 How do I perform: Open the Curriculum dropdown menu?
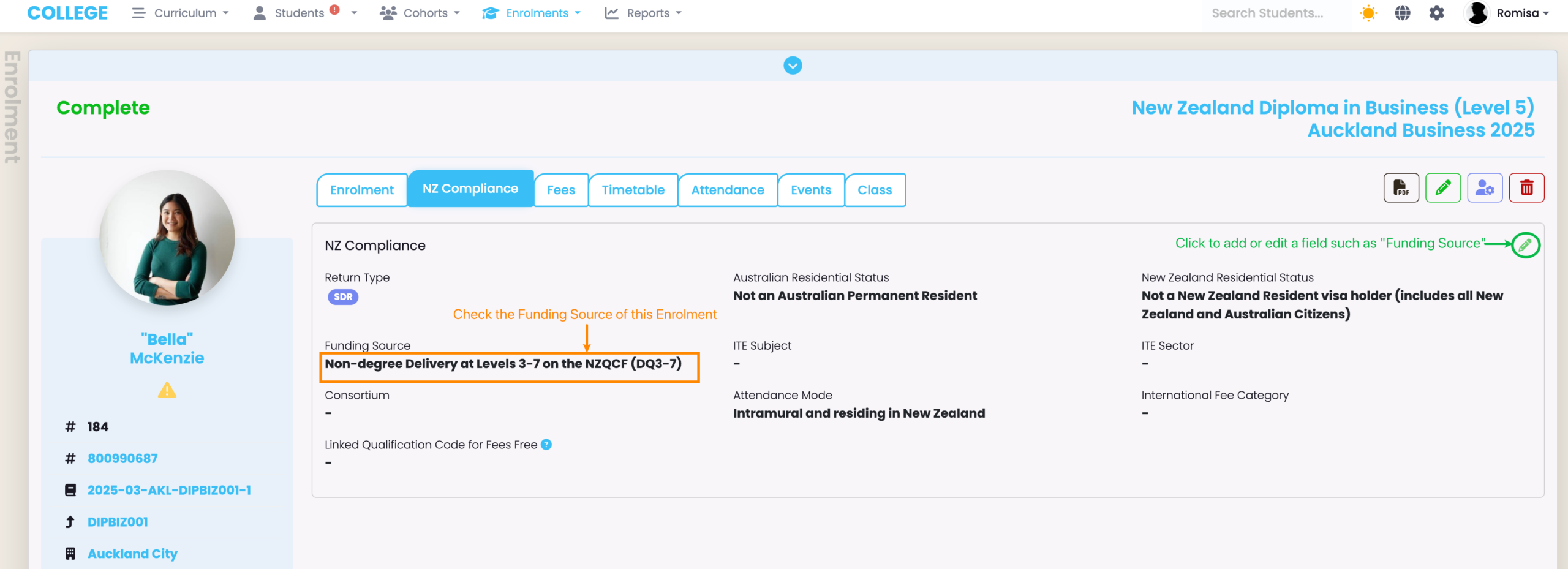pyautogui.click(x=181, y=13)
